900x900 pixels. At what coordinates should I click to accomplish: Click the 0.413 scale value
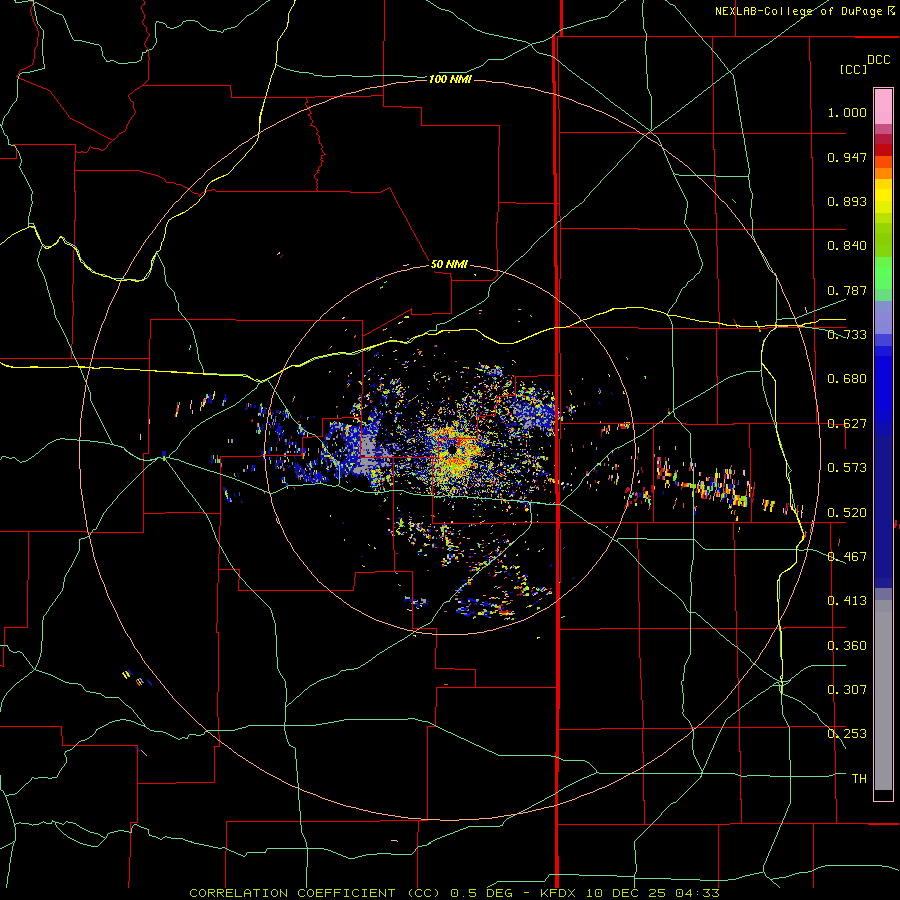pyautogui.click(x=847, y=601)
